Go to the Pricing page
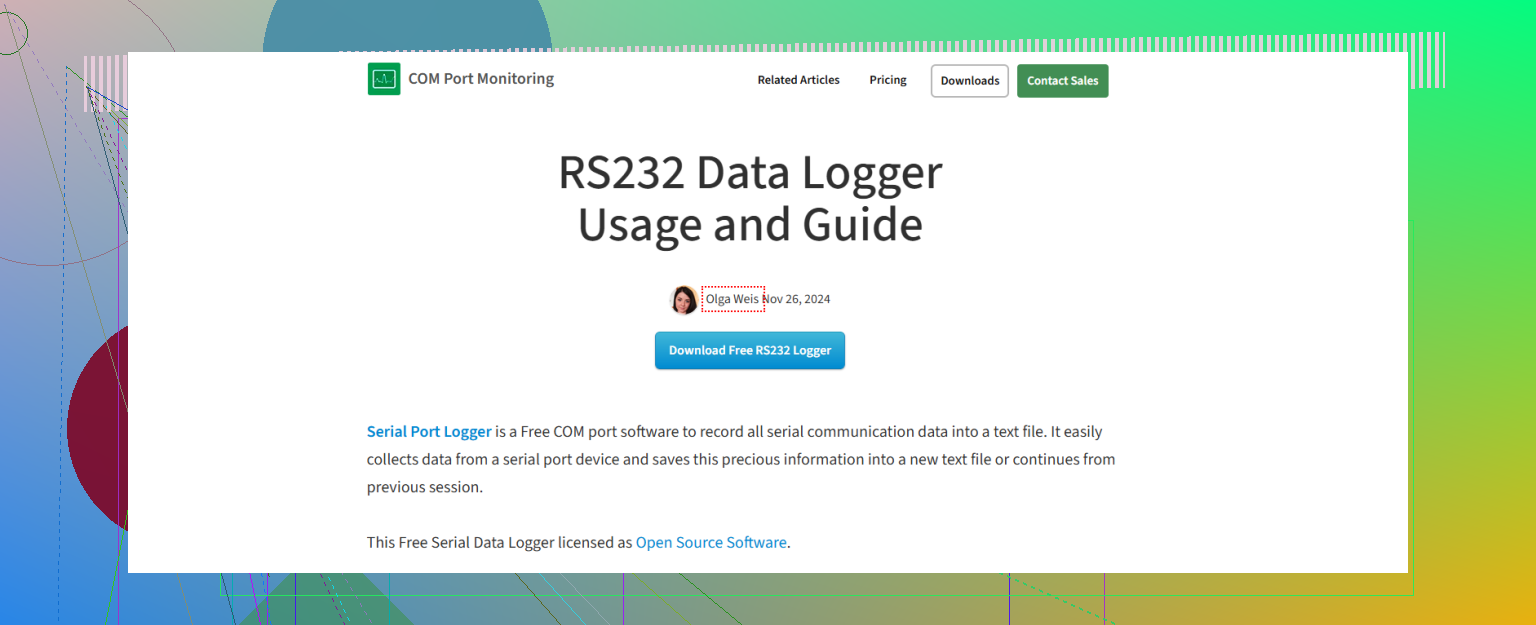The height and width of the screenshot is (625, 1536). [x=887, y=80]
